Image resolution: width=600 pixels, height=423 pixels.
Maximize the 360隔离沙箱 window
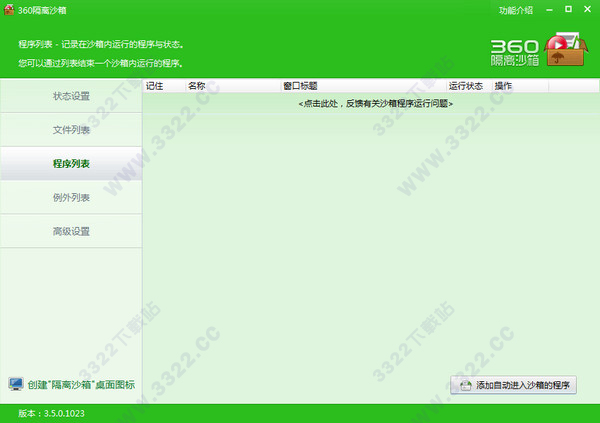point(569,9)
